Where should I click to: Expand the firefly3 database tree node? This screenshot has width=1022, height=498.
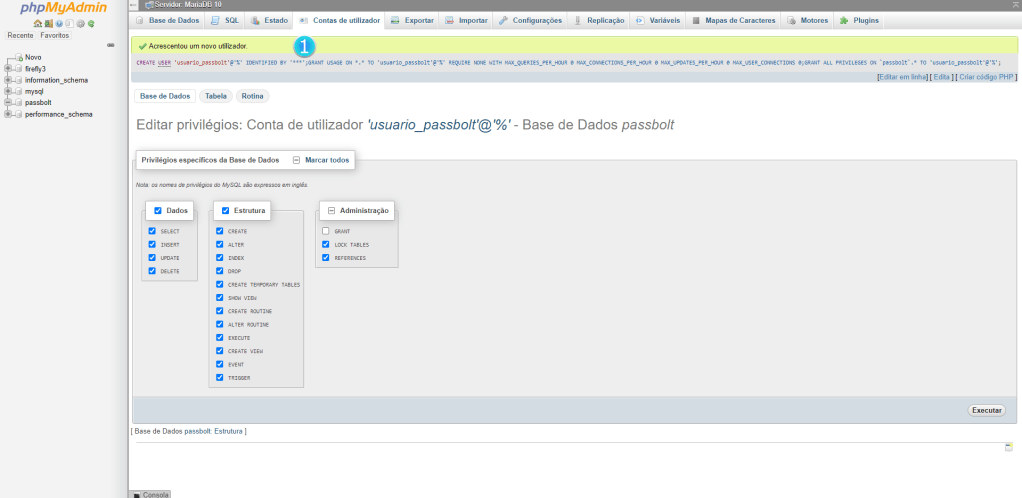coord(8,69)
